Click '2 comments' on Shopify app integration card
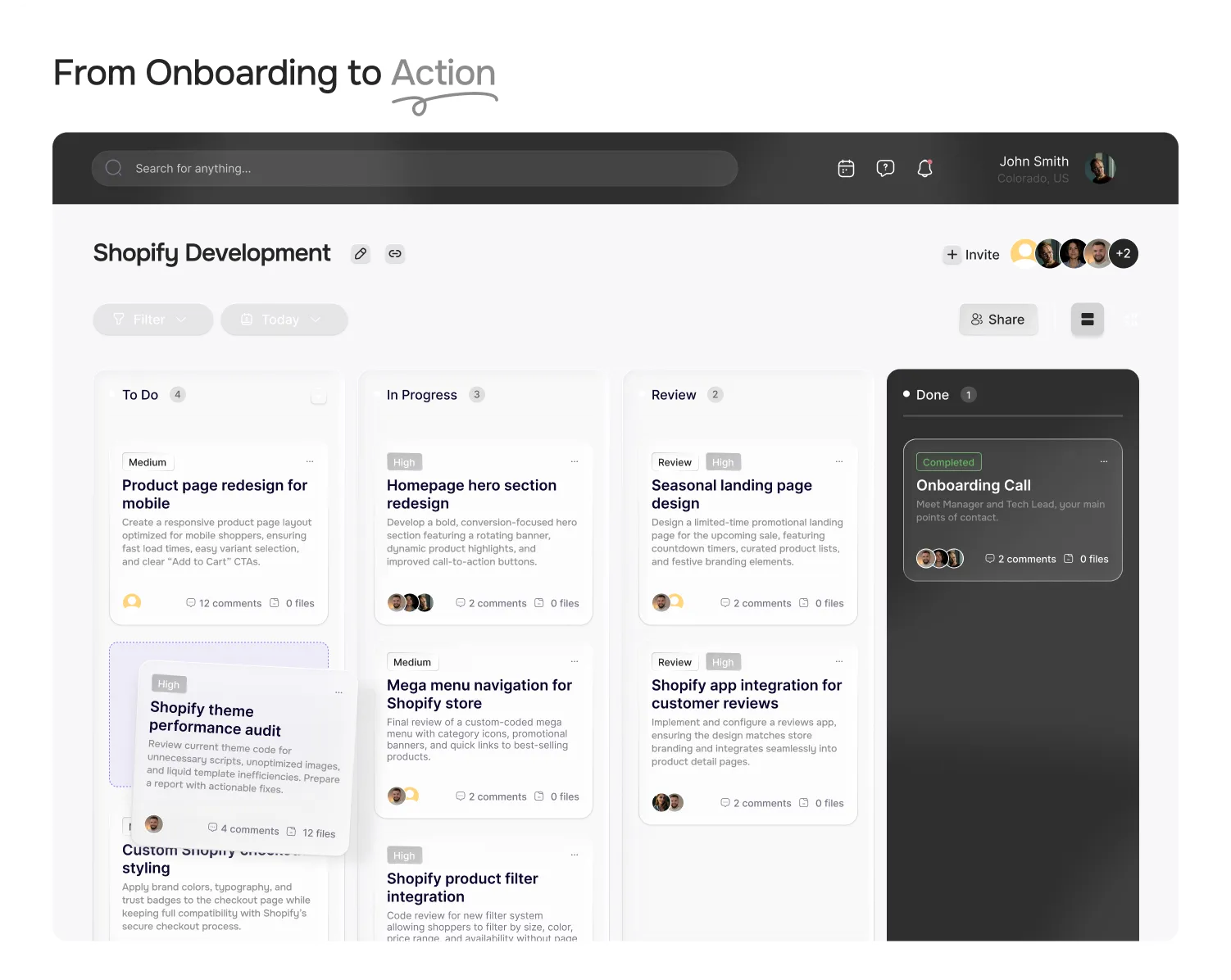The height and width of the screenshot is (980, 1231). (756, 803)
